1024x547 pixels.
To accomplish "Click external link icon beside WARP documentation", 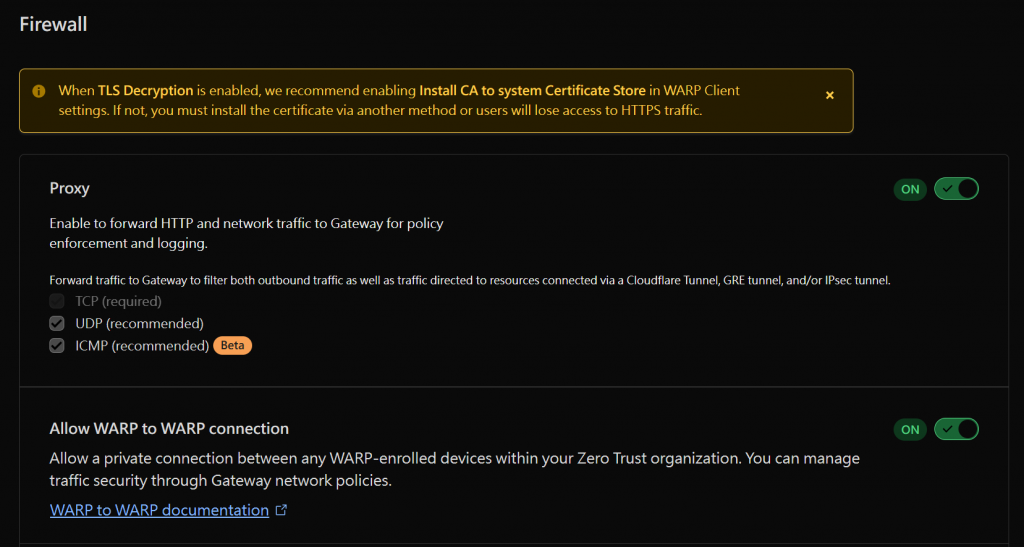I will point(281,510).
